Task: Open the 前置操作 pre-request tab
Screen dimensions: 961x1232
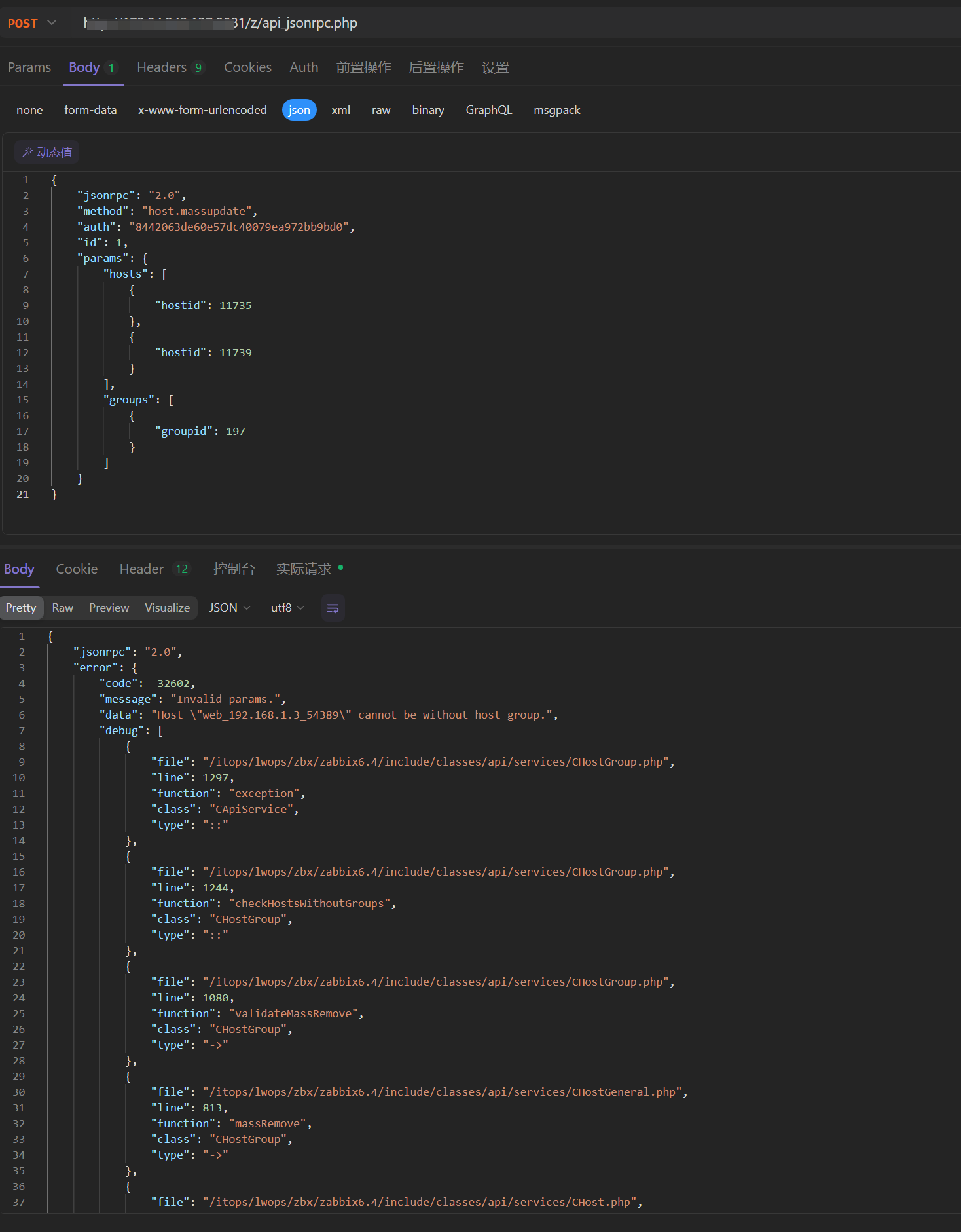Action: tap(363, 67)
